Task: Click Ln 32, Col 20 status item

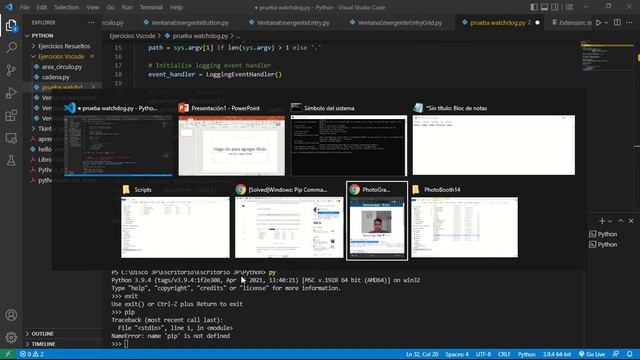Action: pos(422,354)
